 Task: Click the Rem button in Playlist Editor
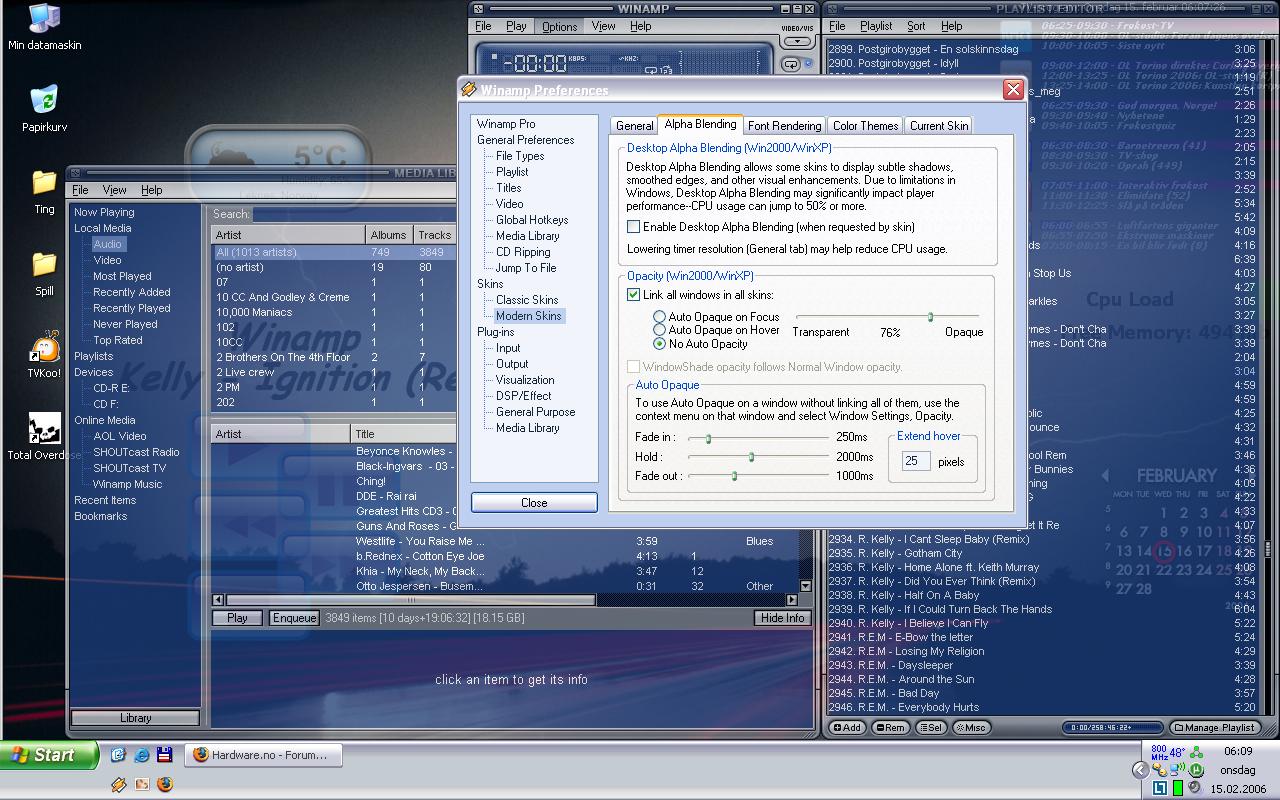891,727
